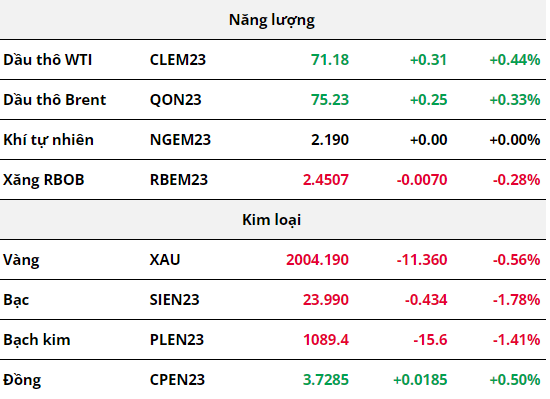Click the Năng lượng section header
Viewport: 550px width, 399px height.
click(x=272, y=20)
